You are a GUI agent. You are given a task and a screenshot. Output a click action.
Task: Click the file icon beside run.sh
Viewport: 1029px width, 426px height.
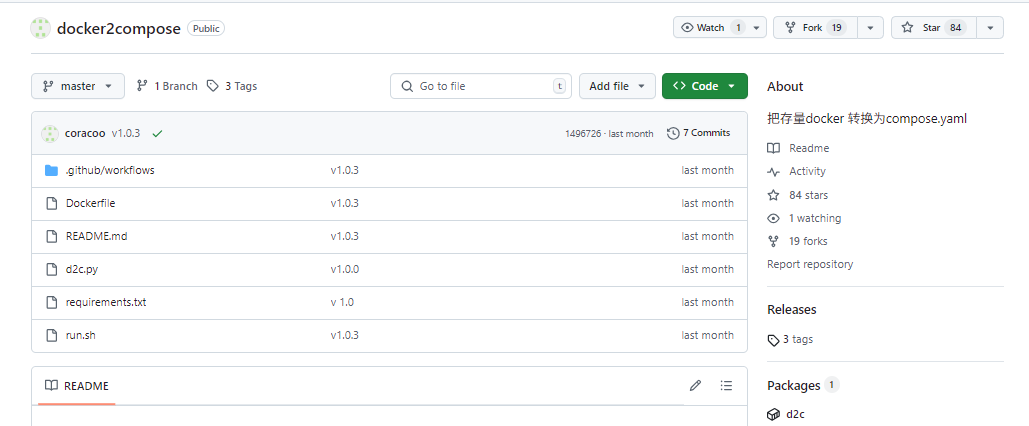(52, 335)
